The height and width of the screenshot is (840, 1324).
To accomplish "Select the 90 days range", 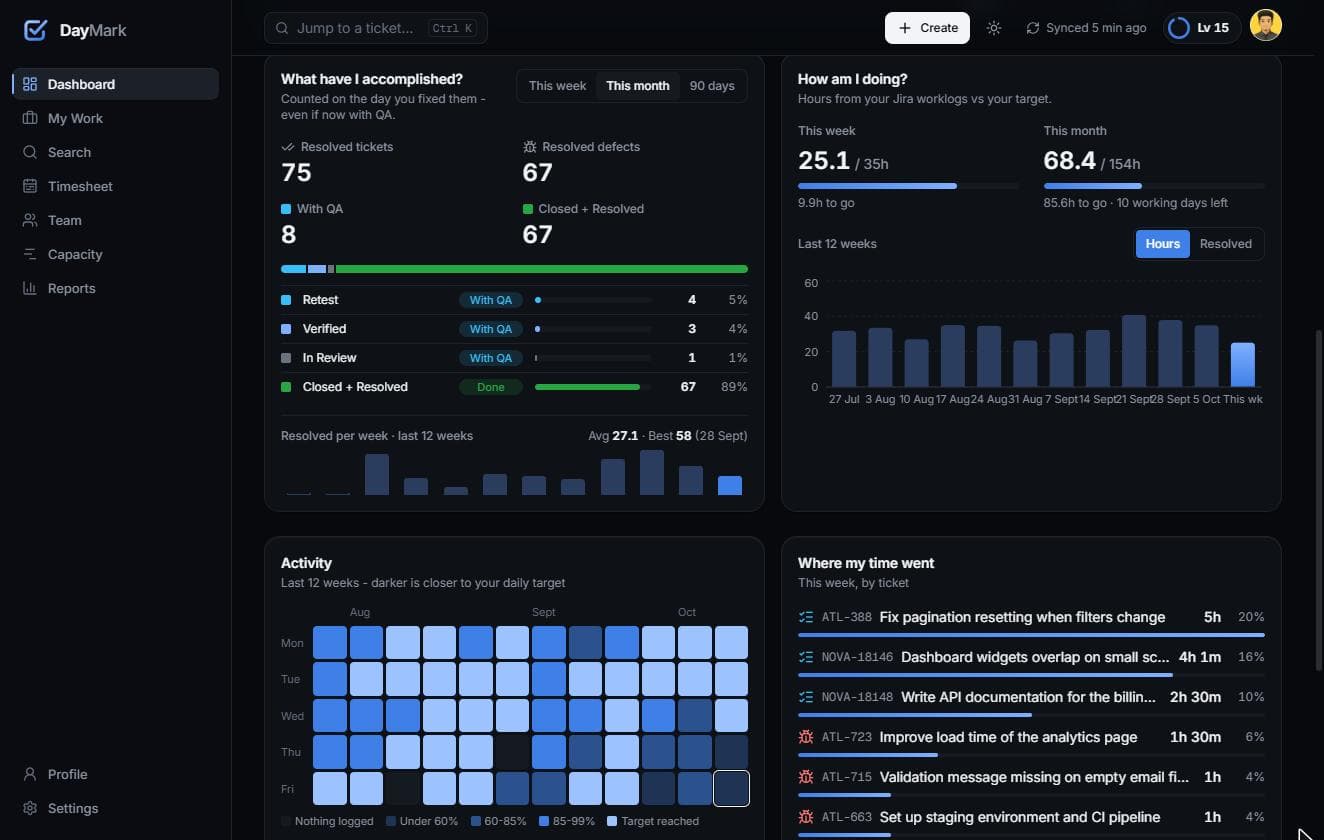I will click(712, 86).
